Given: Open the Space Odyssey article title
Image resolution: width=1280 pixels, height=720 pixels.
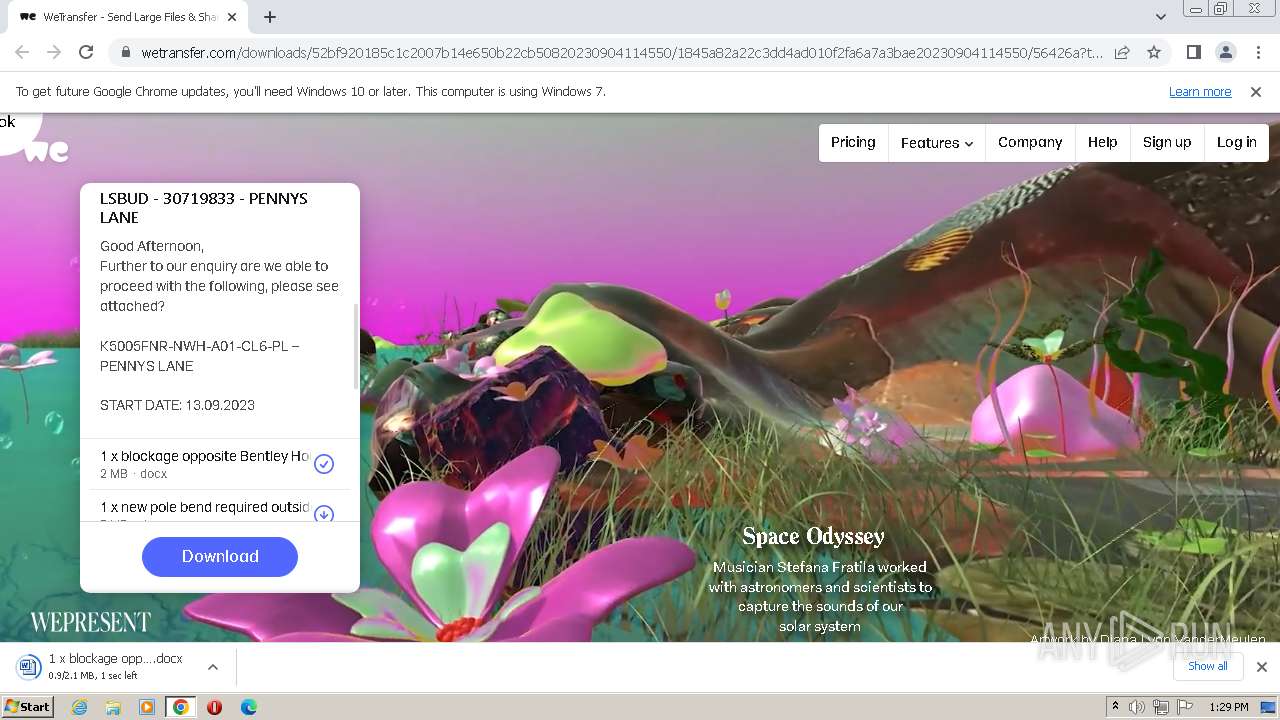Looking at the screenshot, I should coord(813,536).
